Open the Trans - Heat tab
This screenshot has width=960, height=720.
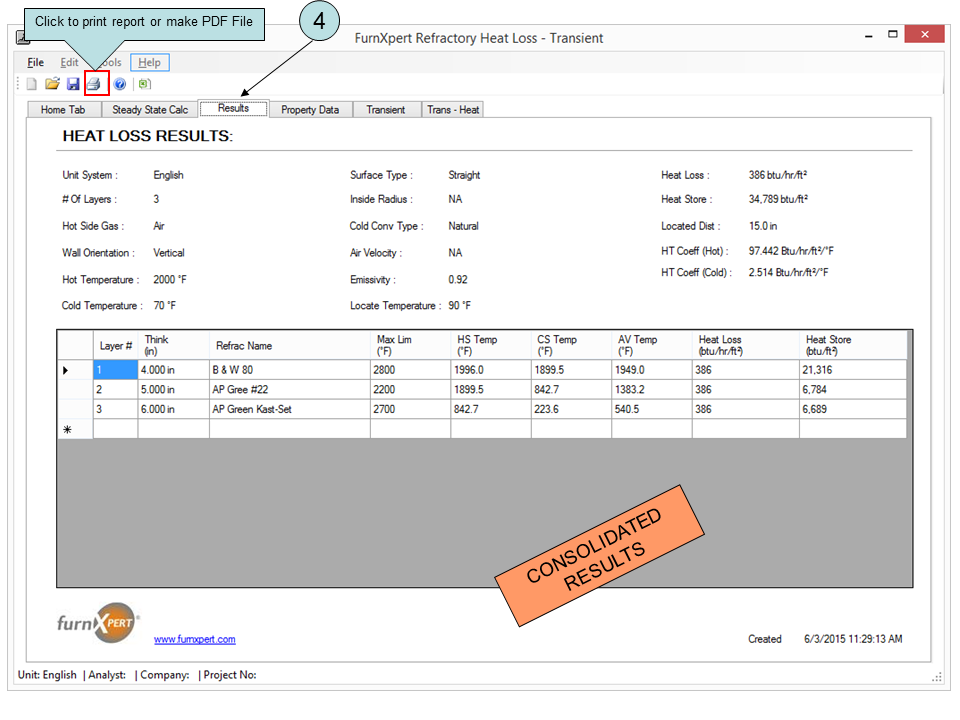pyautogui.click(x=453, y=110)
